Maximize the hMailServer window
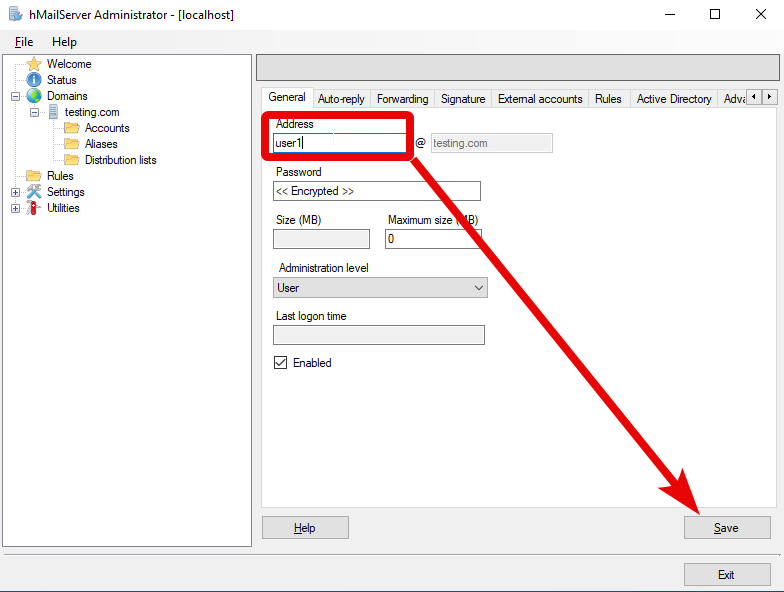The height and width of the screenshot is (592, 784). coord(715,14)
